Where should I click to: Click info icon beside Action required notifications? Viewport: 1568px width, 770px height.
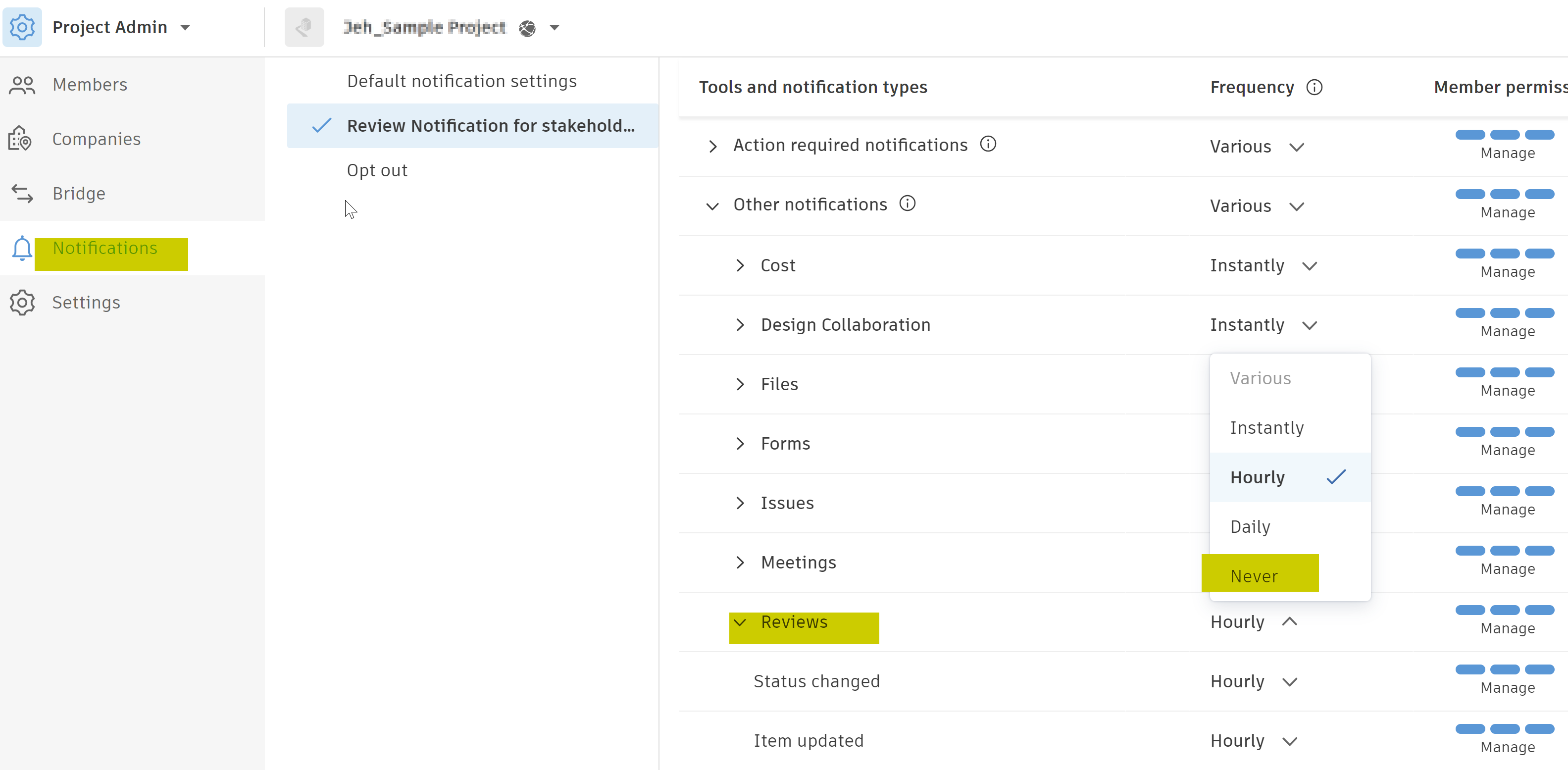click(988, 144)
